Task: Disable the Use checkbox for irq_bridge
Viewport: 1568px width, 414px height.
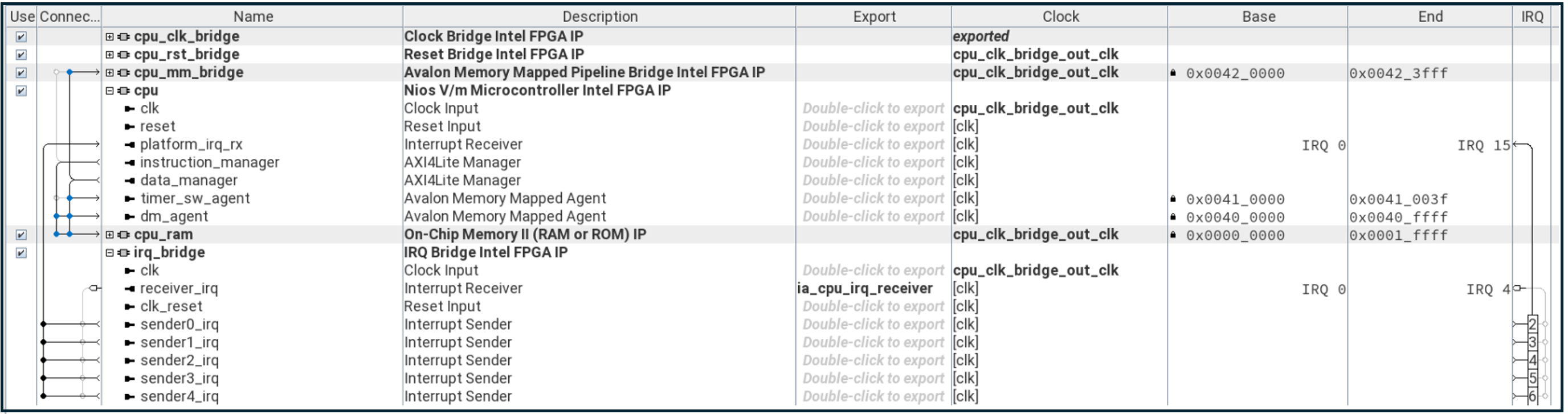Action: (x=21, y=253)
